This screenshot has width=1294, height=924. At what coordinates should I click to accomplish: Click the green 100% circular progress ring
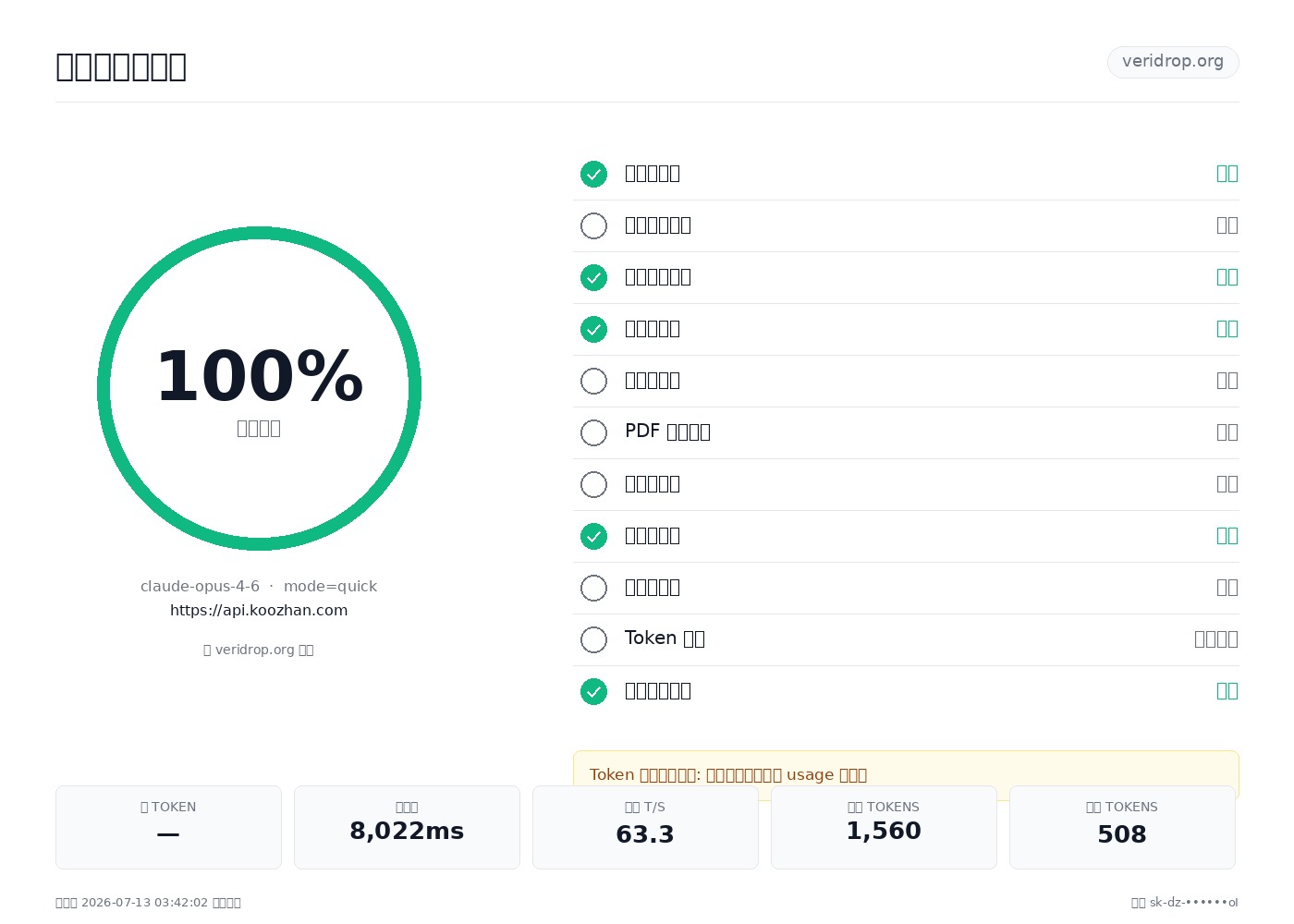pos(259,388)
